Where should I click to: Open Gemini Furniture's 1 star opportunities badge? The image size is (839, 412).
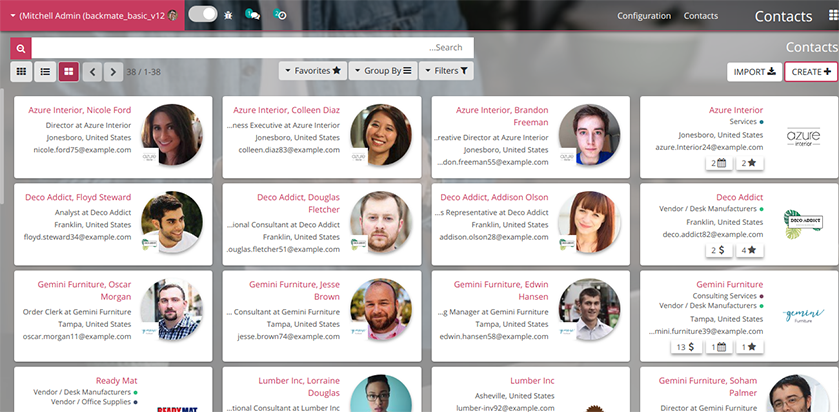(750, 347)
